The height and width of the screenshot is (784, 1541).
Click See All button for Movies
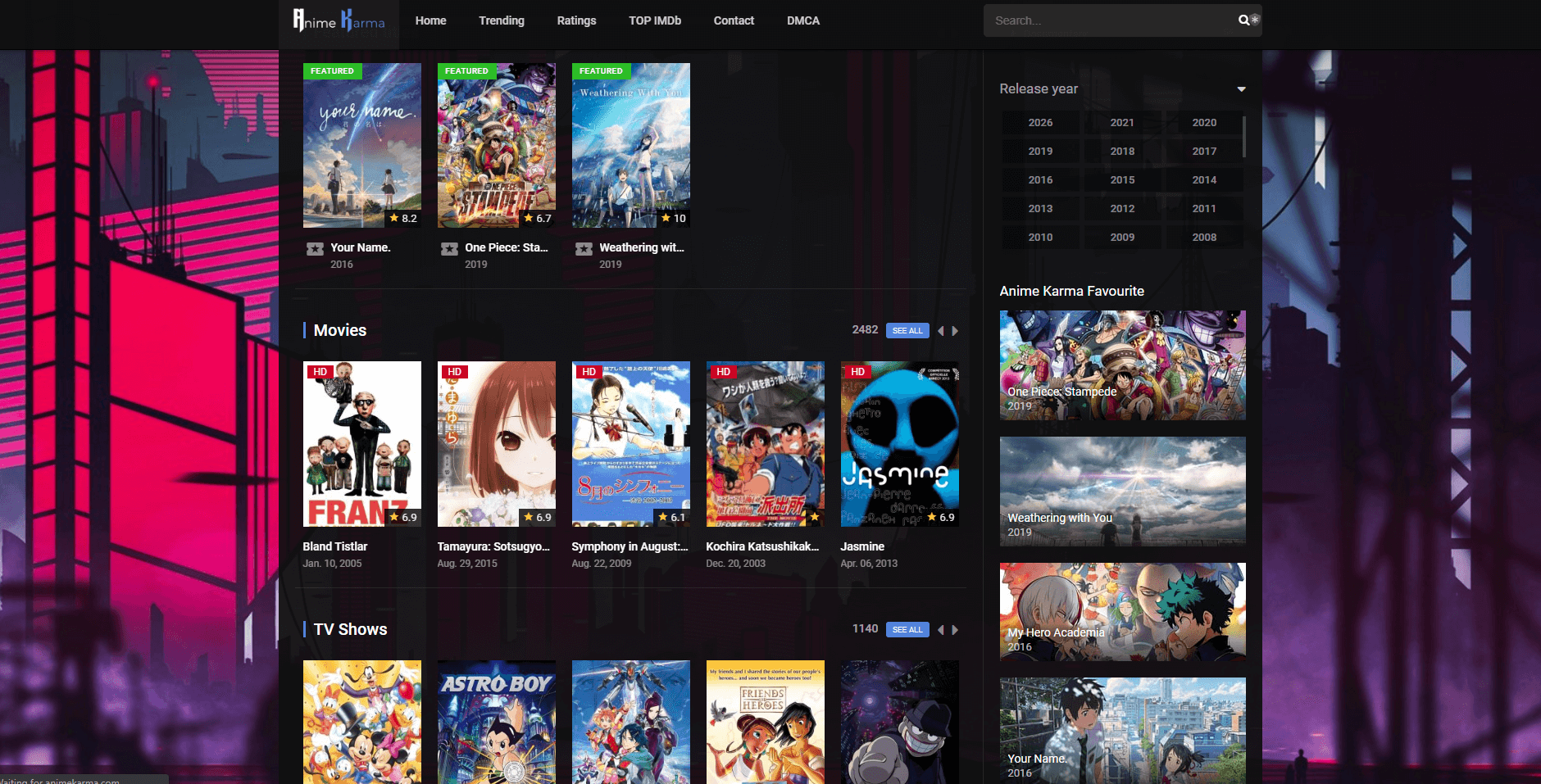(907, 331)
